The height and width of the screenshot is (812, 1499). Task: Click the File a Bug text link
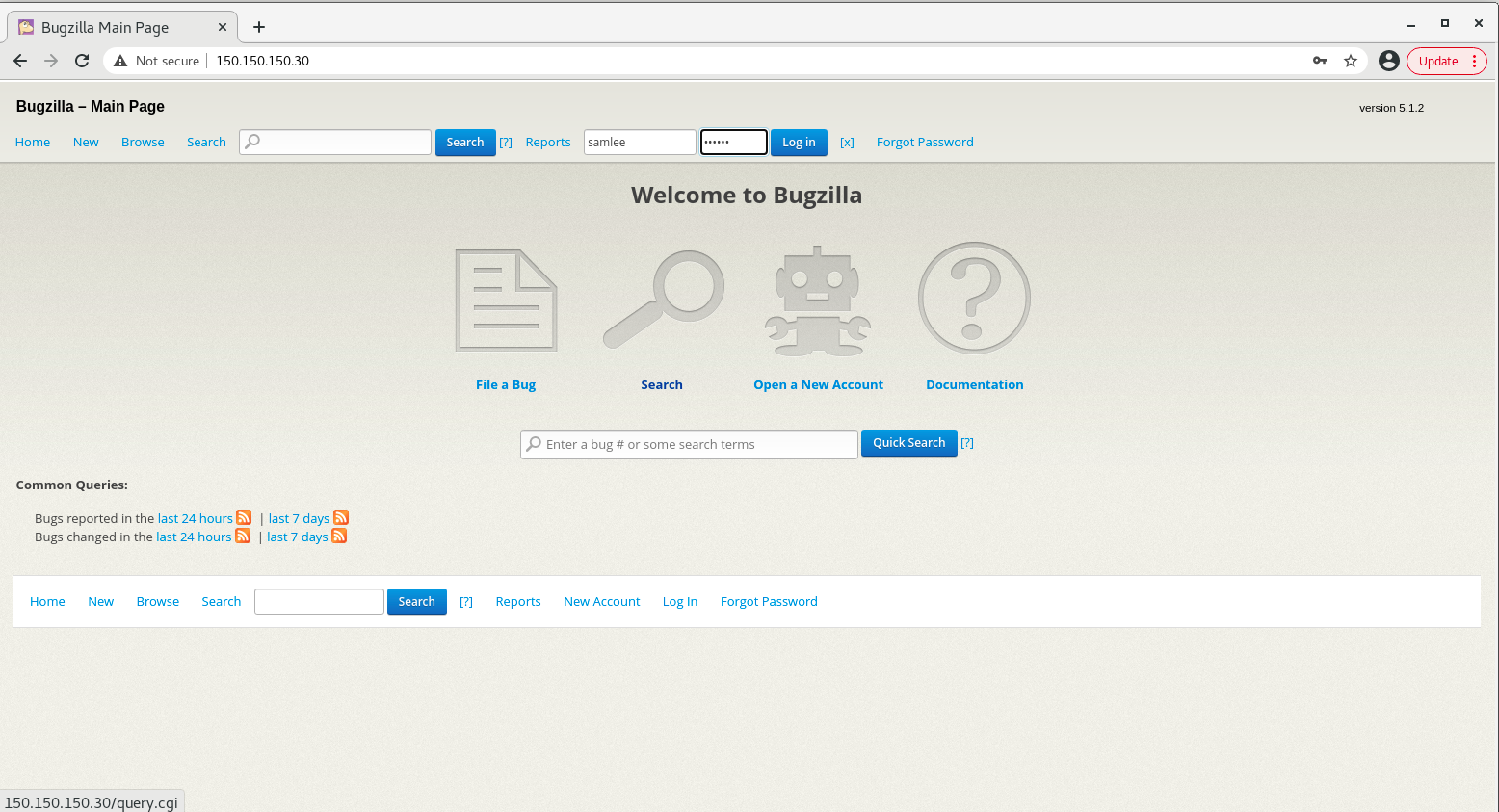(506, 384)
